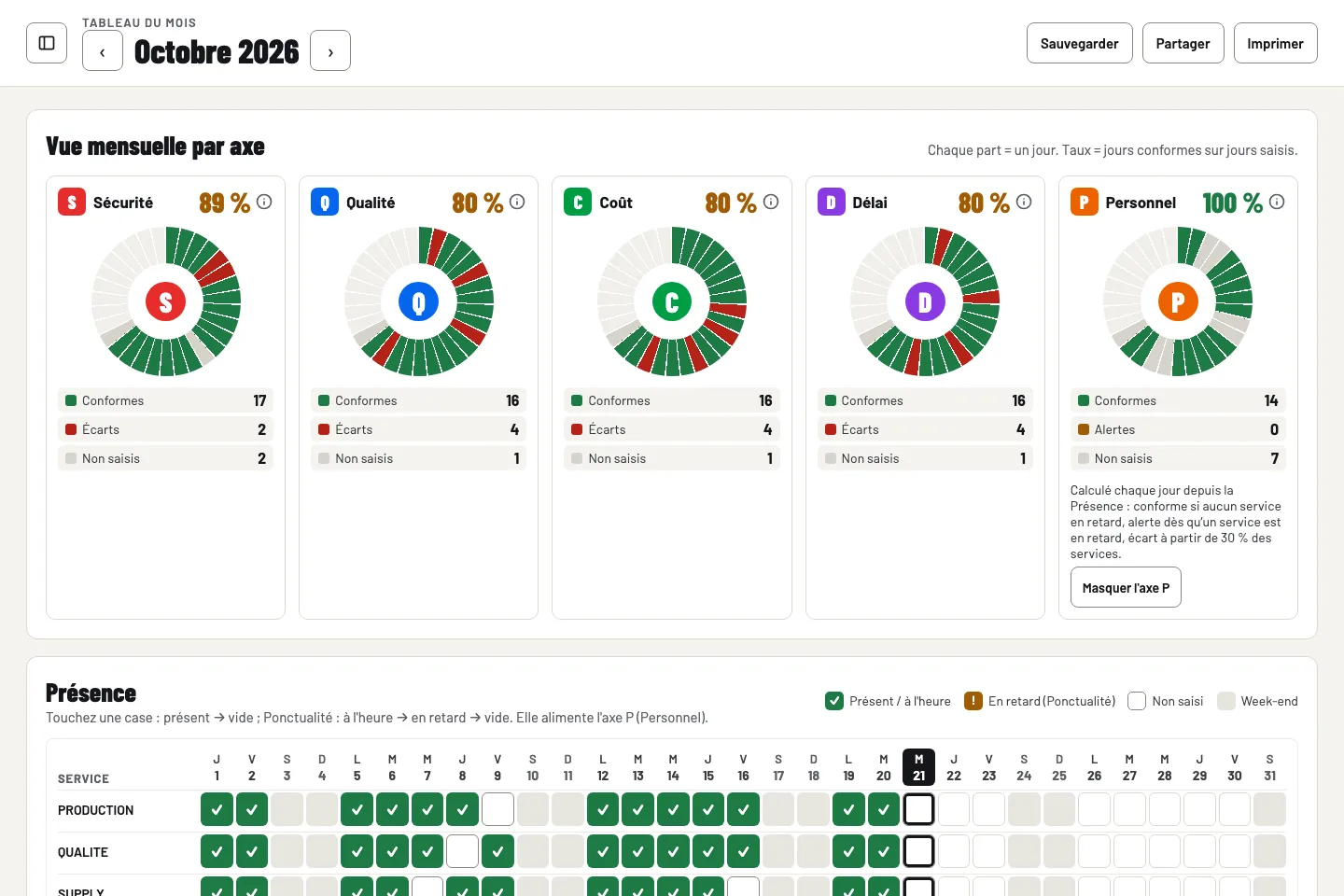The image size is (1344, 896).
Task: Toggle QUALITE presence for empty day 8
Action: pos(462,851)
